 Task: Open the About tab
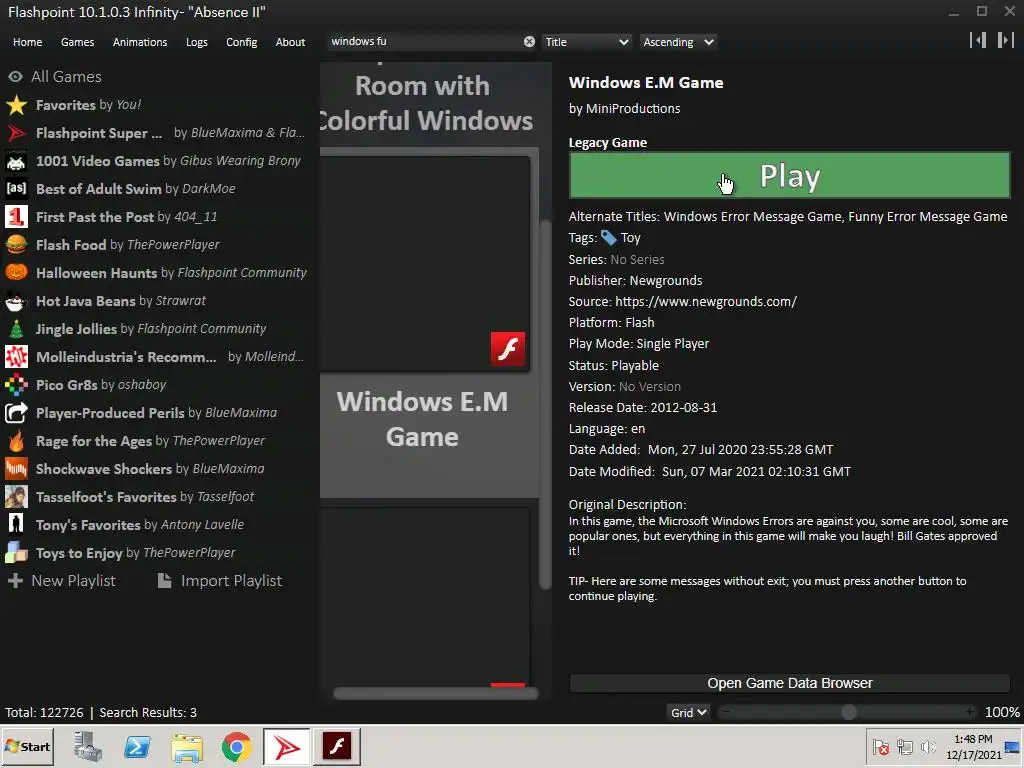(x=290, y=42)
